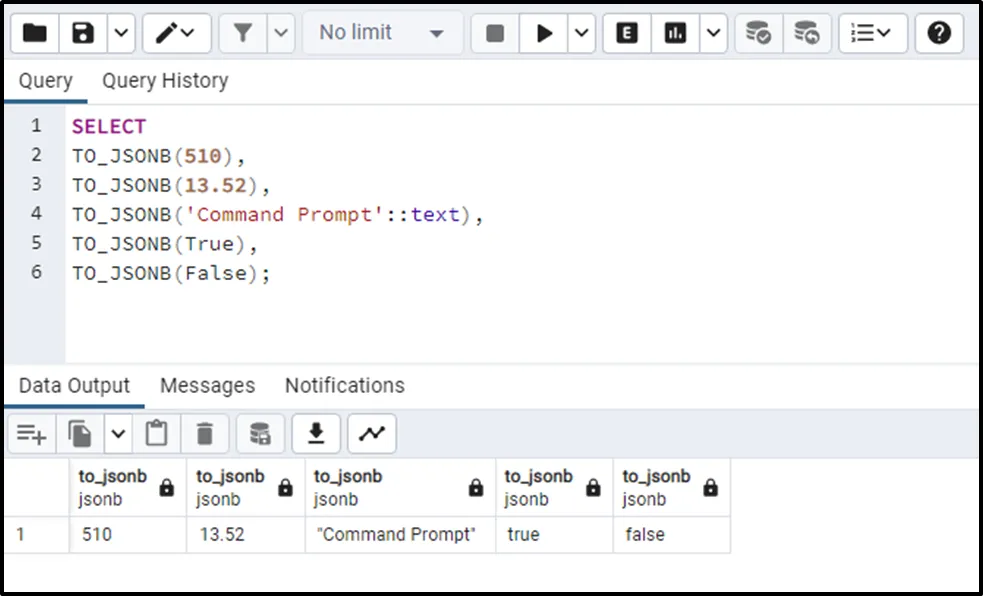The width and height of the screenshot is (983, 596).
Task: Open the filter options dropdown arrow
Action: (281, 33)
